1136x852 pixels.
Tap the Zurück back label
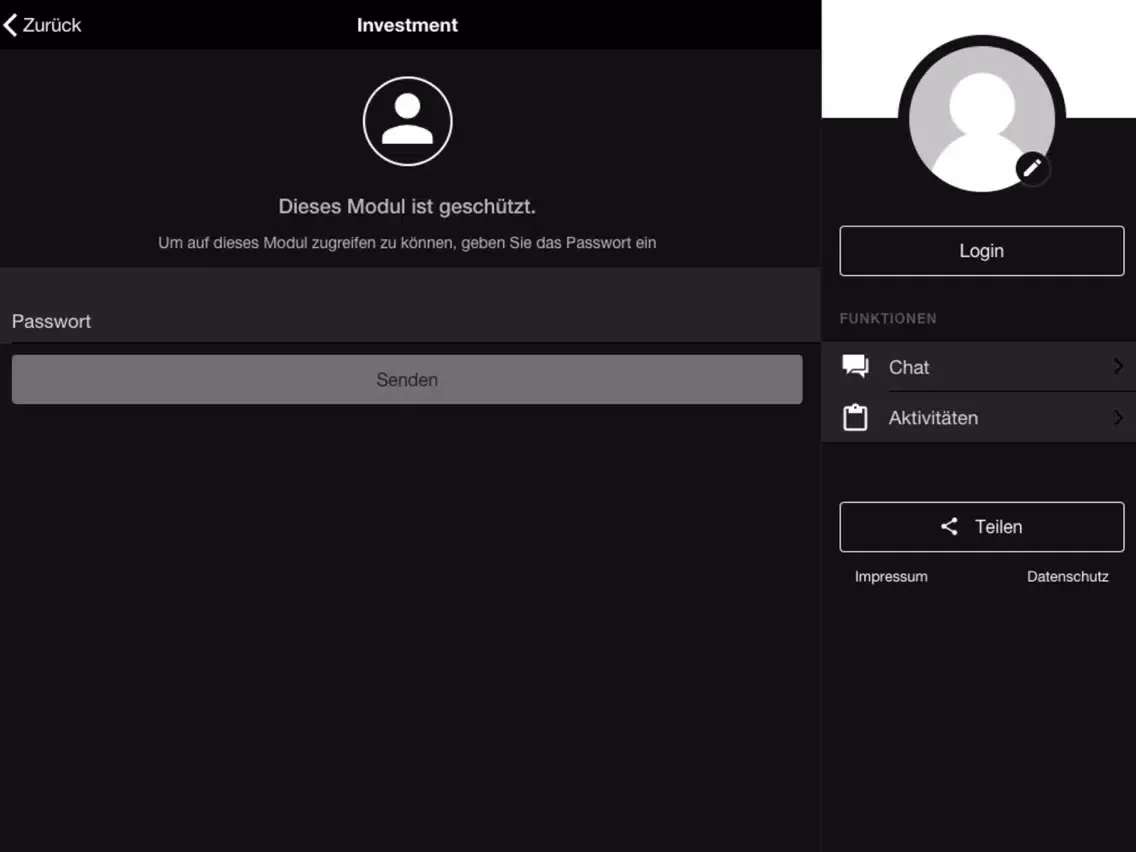pos(51,25)
